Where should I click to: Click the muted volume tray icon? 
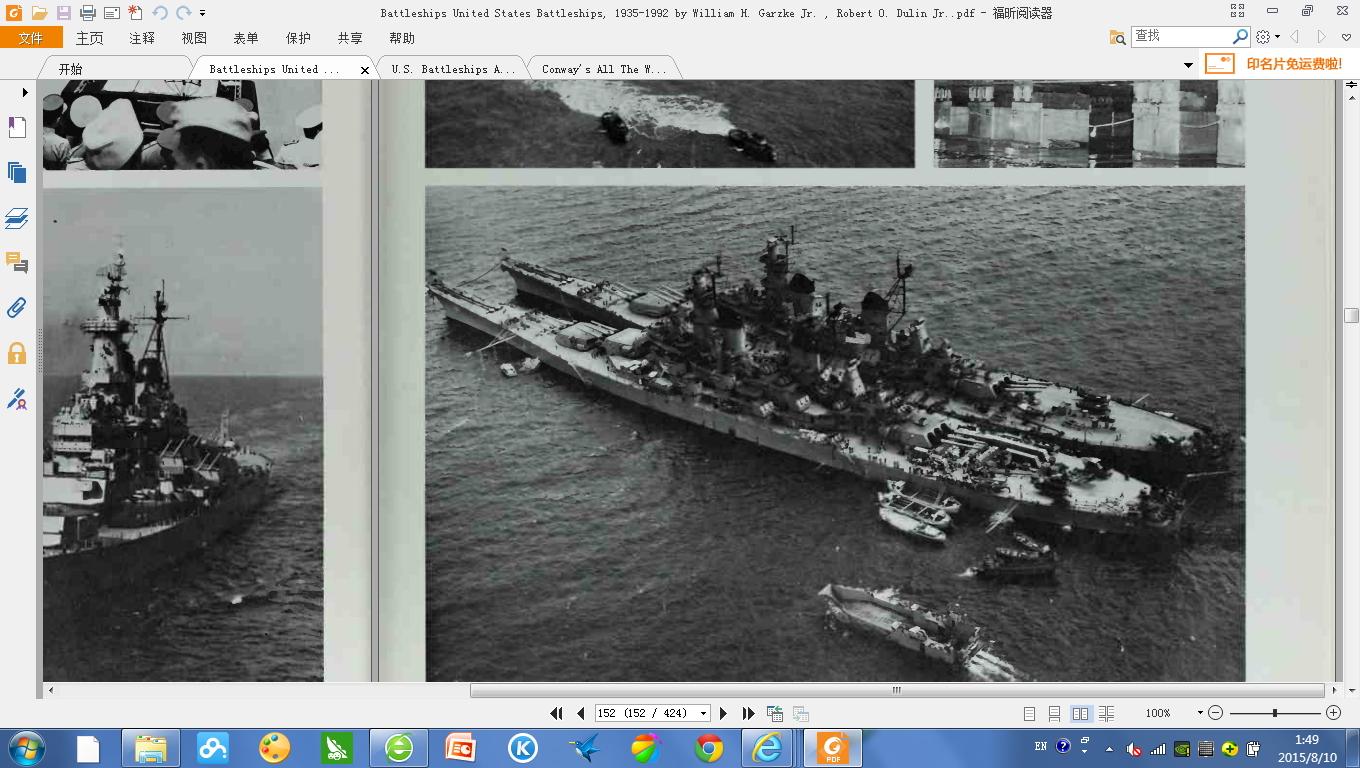pos(1134,749)
